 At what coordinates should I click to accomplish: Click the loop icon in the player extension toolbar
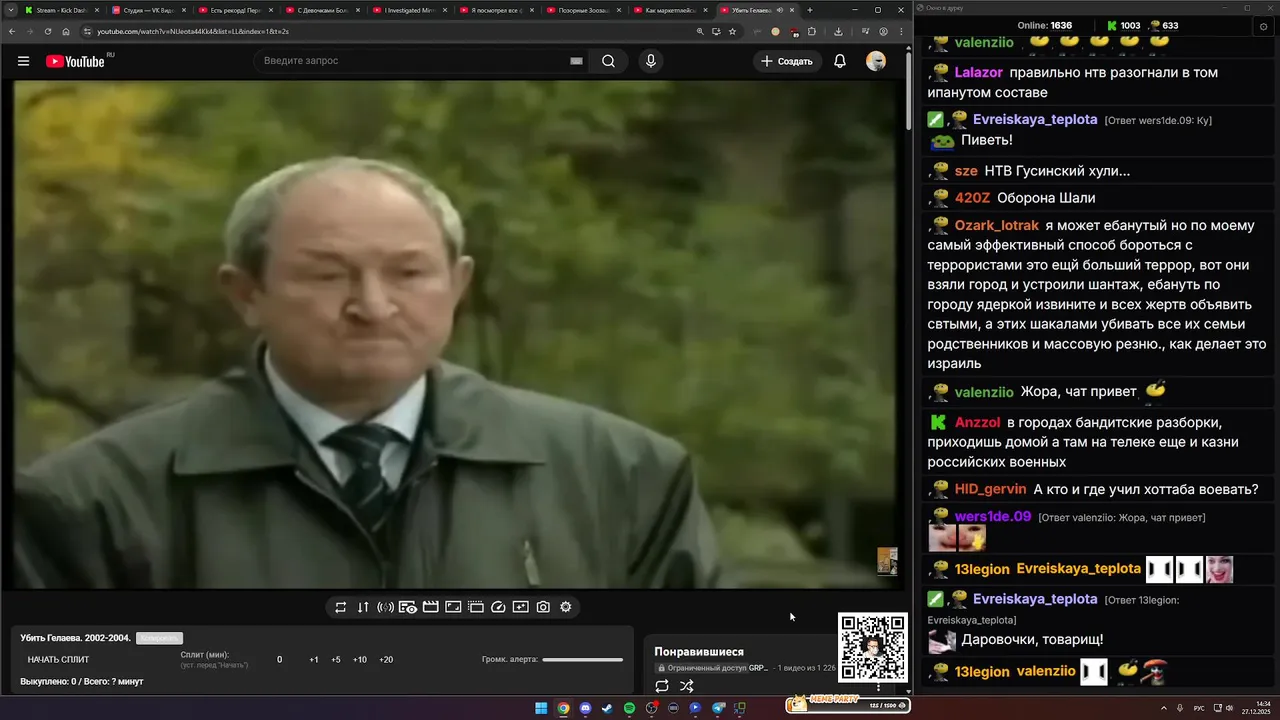(340, 607)
